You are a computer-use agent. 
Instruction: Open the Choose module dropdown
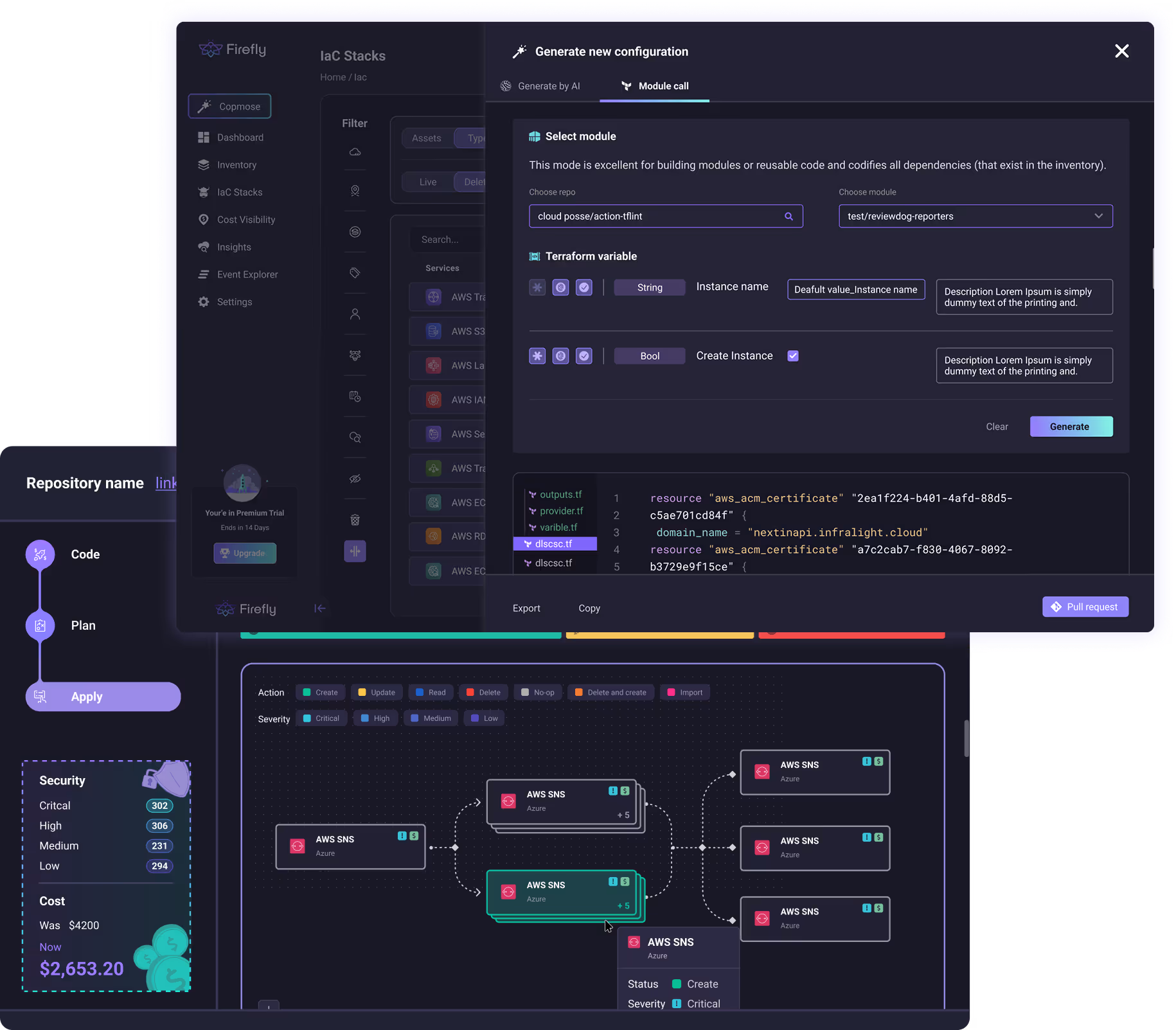976,217
